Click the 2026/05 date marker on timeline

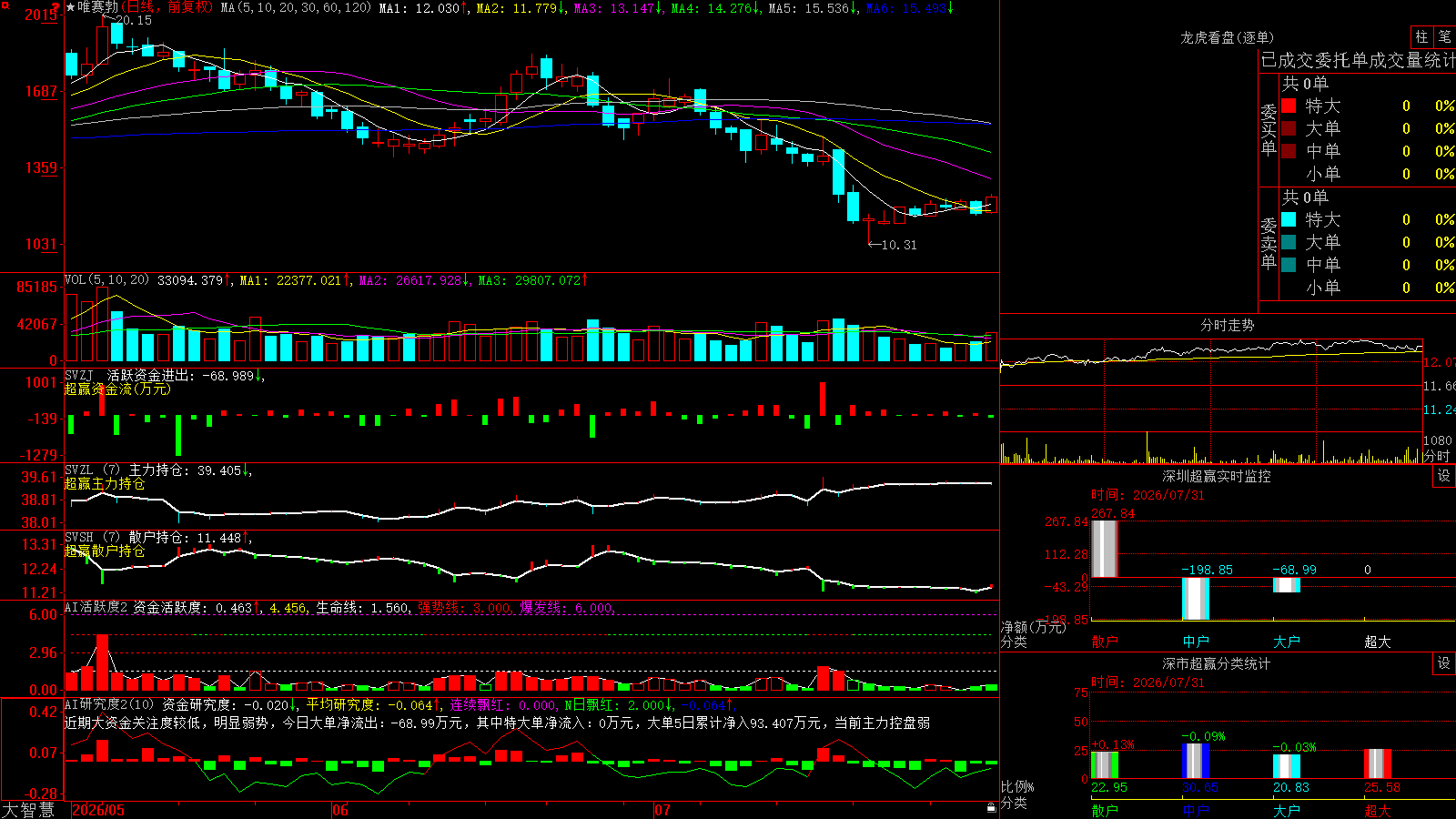point(98,810)
